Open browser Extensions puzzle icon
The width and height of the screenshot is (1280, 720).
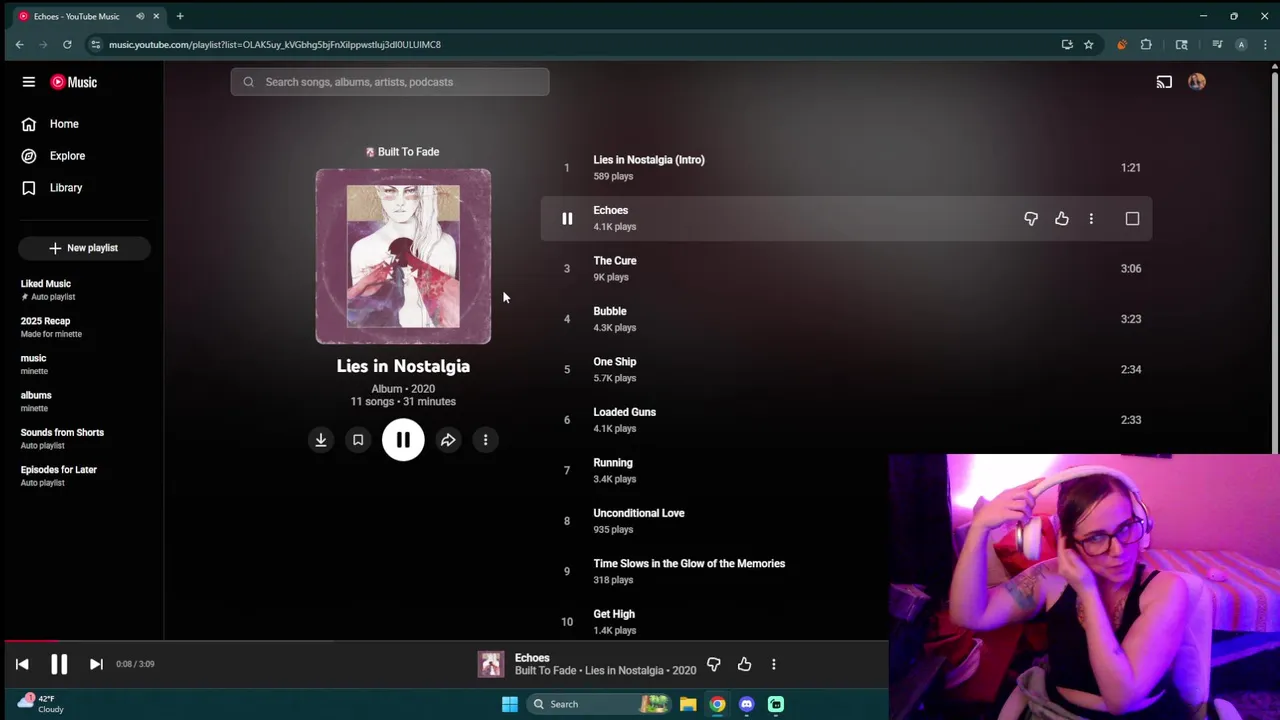coord(1146,44)
